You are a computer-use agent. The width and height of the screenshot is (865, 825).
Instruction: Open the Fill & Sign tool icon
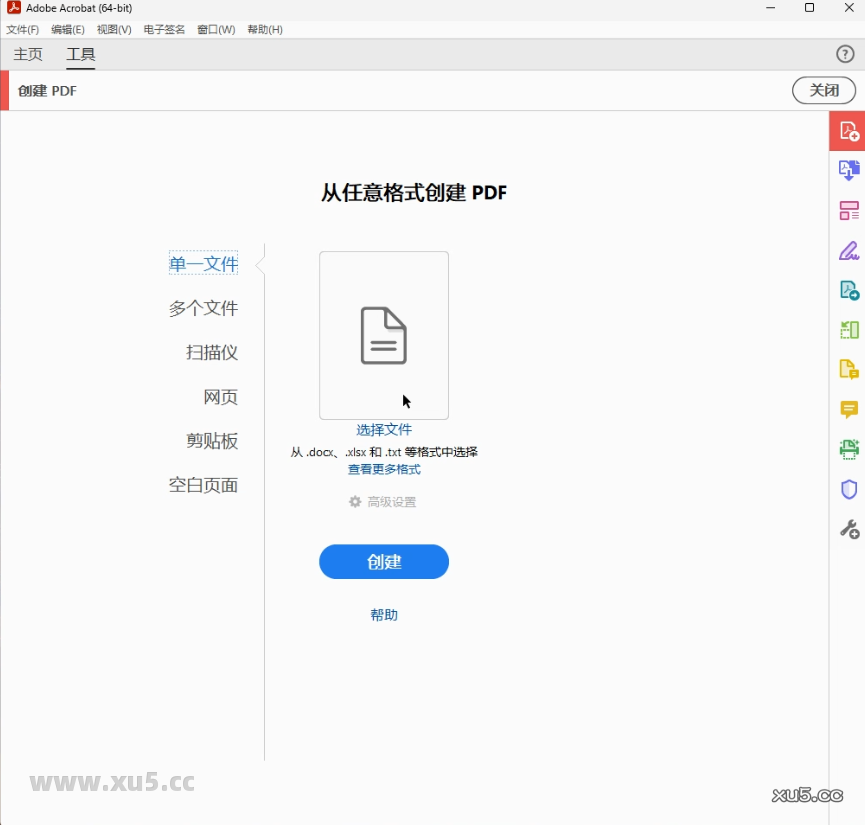[x=849, y=250]
